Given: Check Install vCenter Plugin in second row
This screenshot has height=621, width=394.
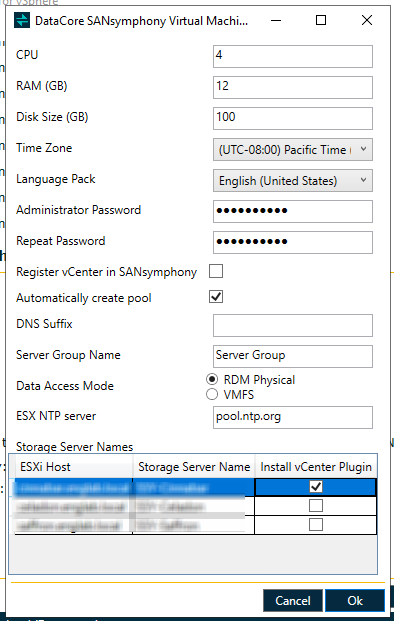Looking at the screenshot, I should click(x=316, y=506).
